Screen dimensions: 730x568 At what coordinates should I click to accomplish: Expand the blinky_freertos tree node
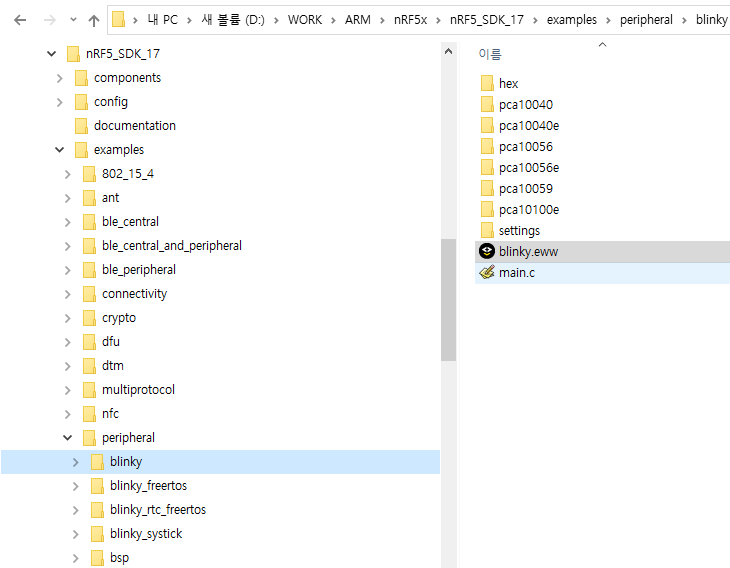pos(75,486)
